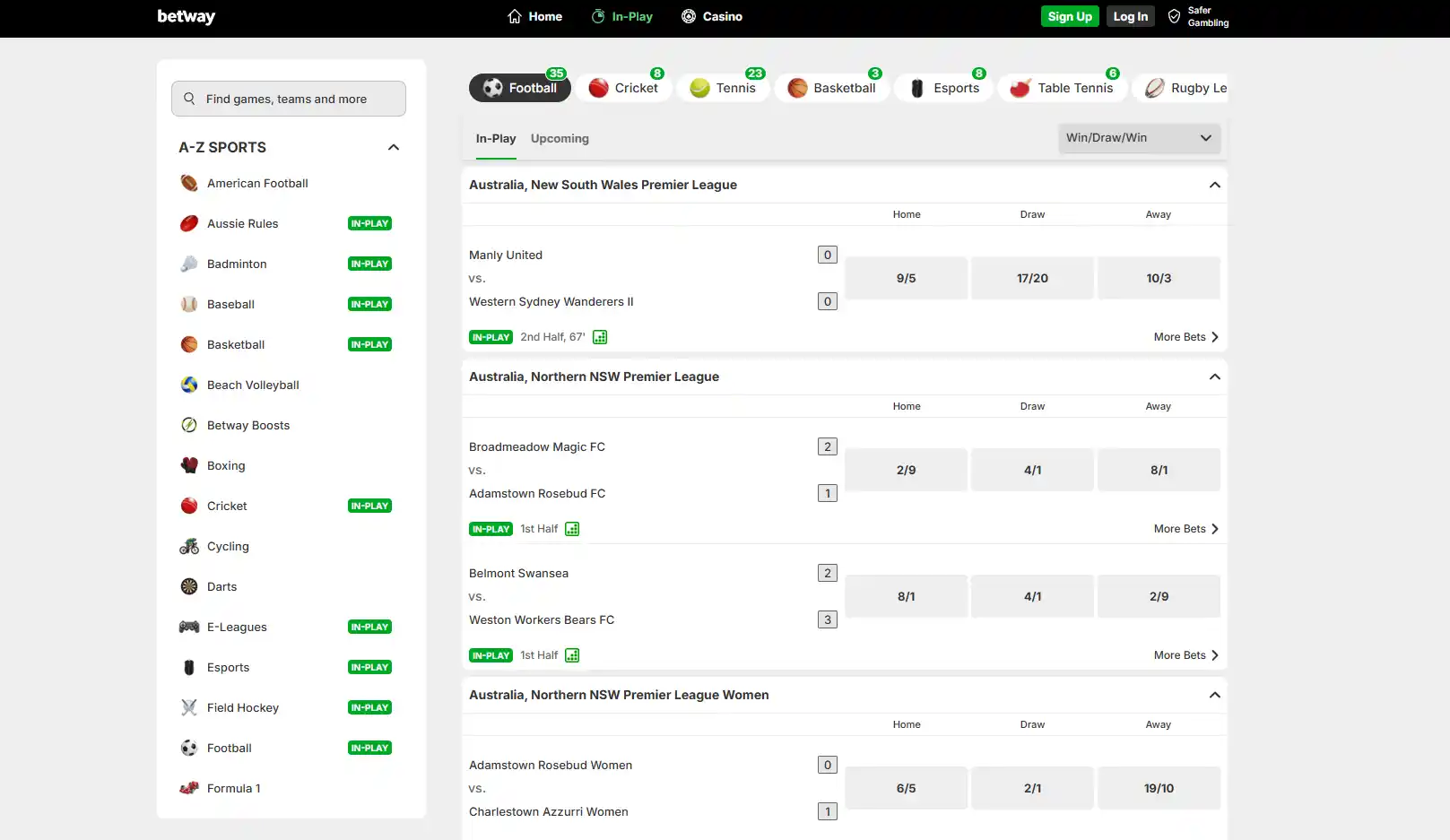Open stats icon for Belmont Swansea match
Image resolution: width=1450 pixels, height=840 pixels.
tap(572, 655)
